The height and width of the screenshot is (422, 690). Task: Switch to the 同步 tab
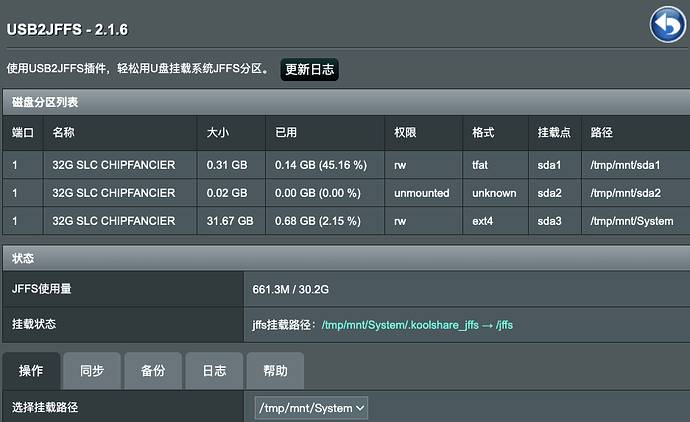pyautogui.click(x=92, y=371)
